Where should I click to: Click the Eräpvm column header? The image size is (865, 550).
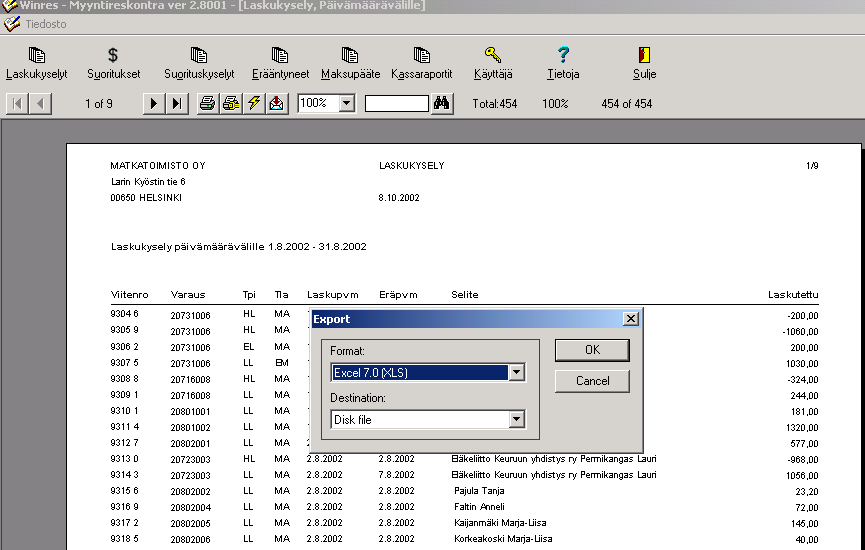click(x=398, y=295)
